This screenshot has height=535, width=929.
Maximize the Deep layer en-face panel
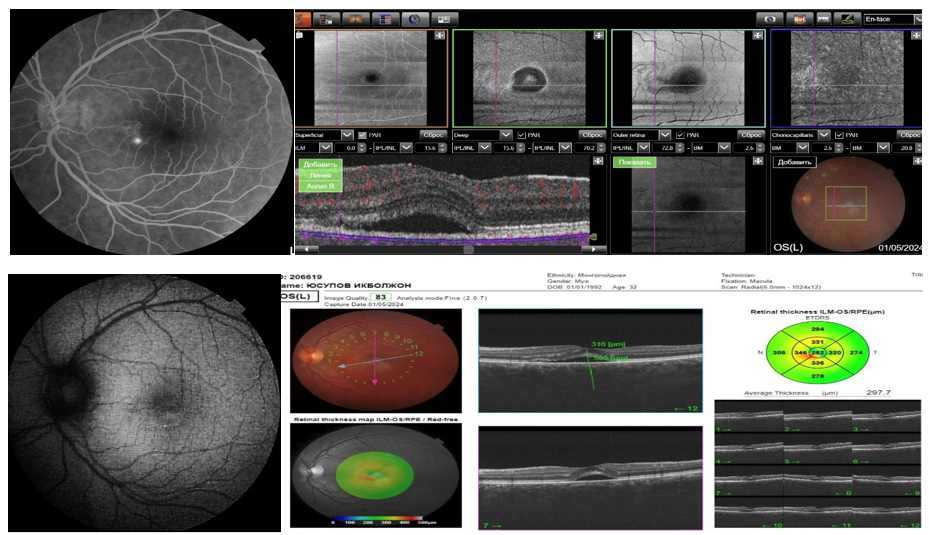[598, 36]
